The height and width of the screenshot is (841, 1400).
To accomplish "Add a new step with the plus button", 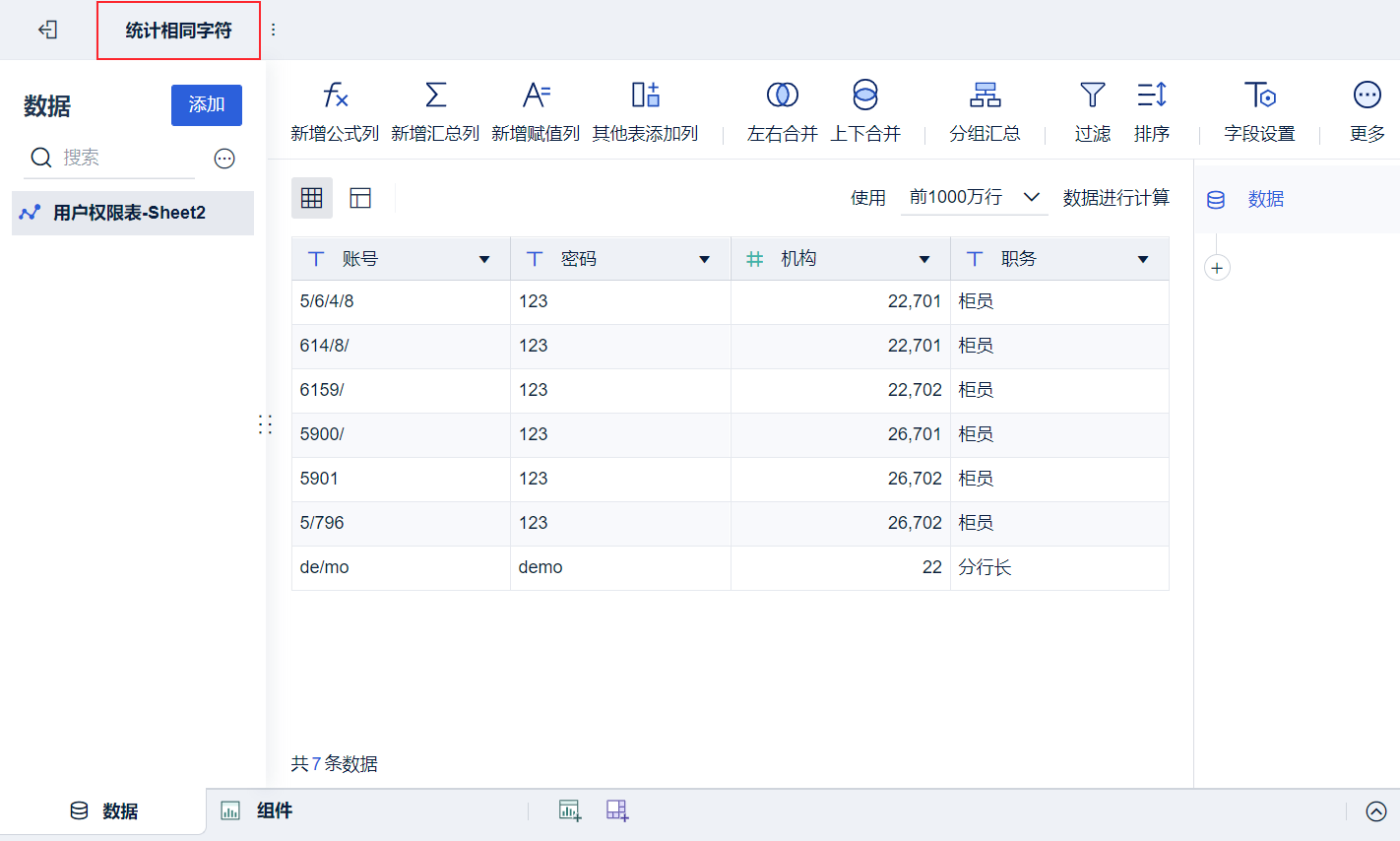I will (x=1217, y=268).
